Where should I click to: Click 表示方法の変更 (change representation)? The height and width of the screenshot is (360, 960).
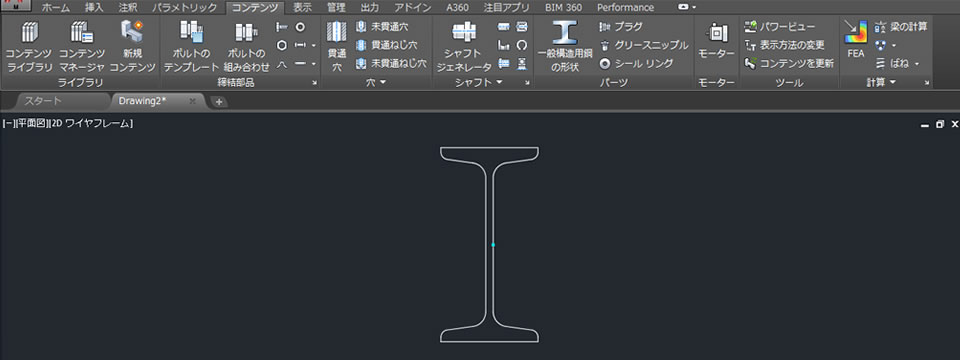[784, 45]
